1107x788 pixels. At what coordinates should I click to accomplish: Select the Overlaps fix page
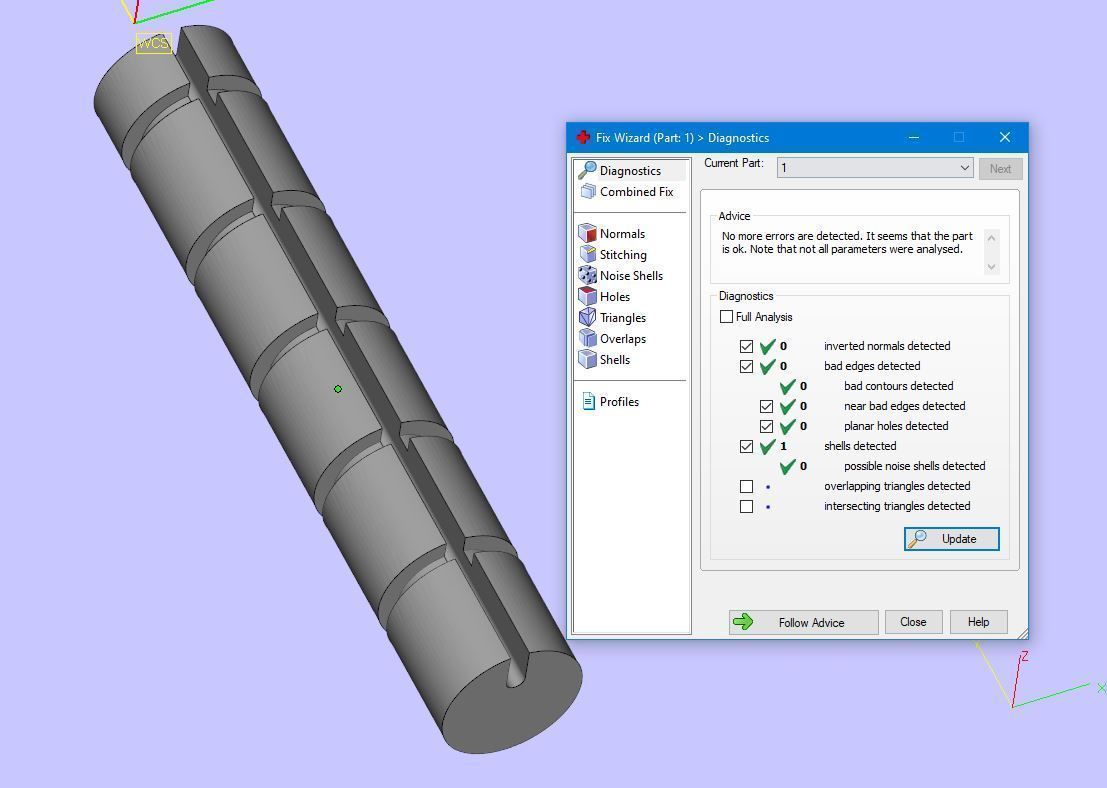[x=623, y=339]
